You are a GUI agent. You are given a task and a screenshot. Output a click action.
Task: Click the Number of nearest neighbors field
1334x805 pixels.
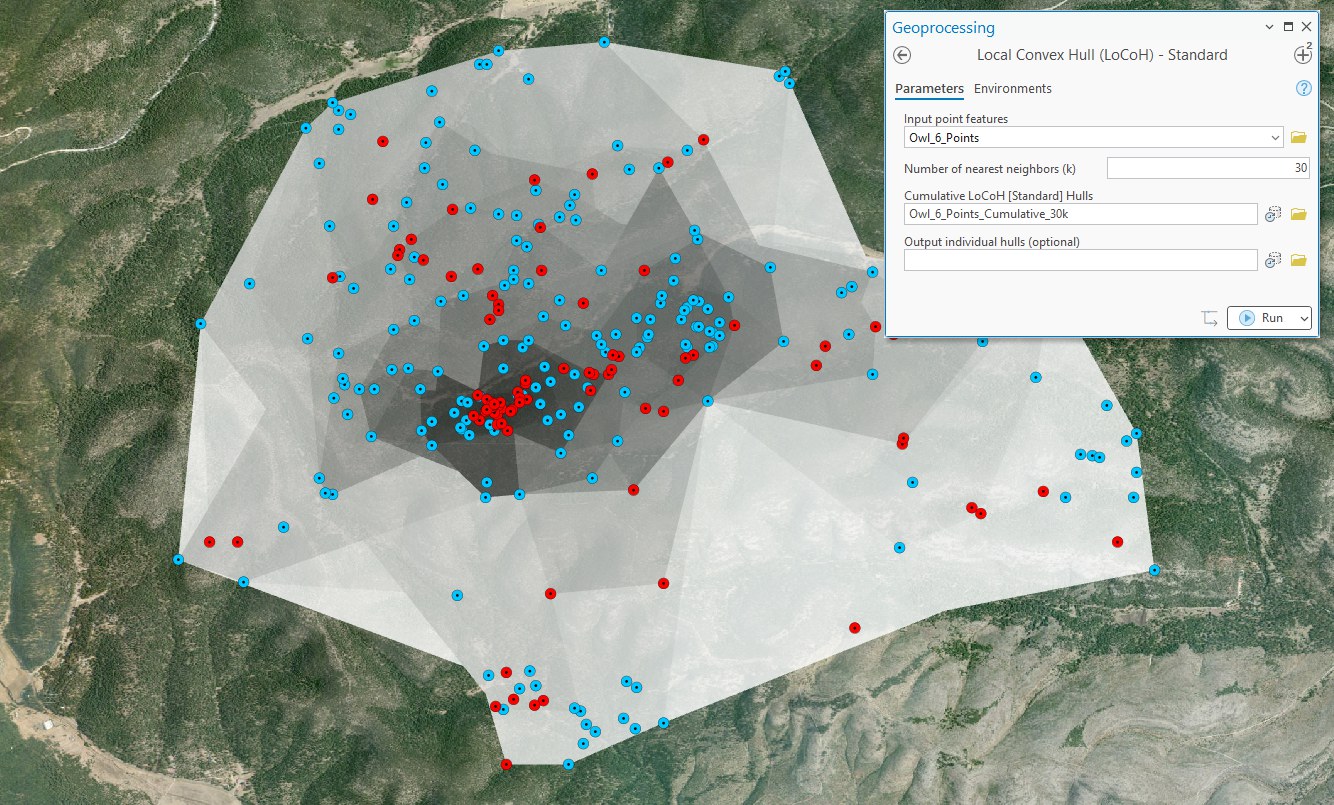click(1208, 168)
